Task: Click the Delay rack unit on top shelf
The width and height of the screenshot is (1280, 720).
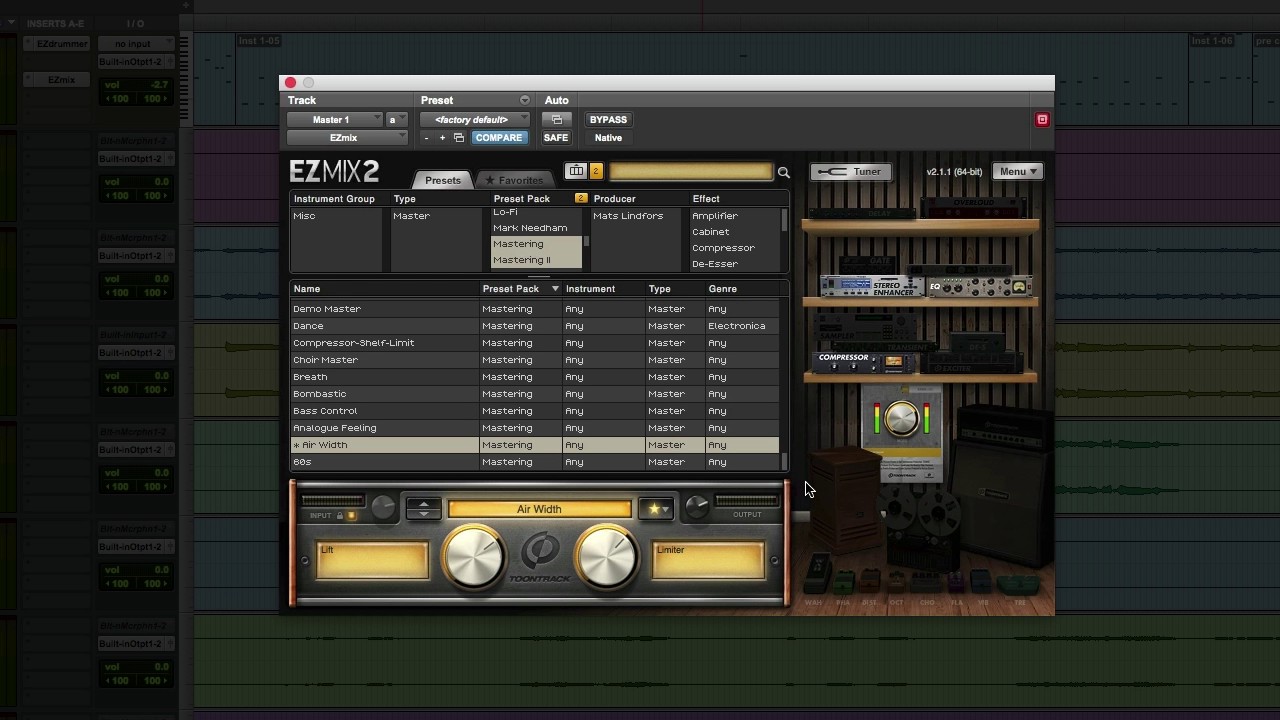Action: 862,212
